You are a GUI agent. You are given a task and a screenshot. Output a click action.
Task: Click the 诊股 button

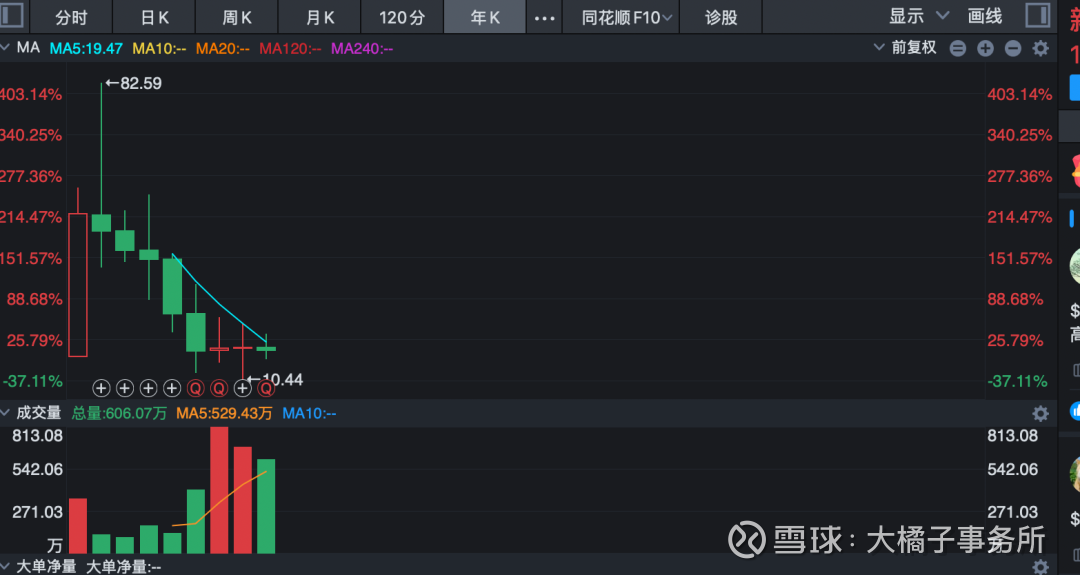721,17
